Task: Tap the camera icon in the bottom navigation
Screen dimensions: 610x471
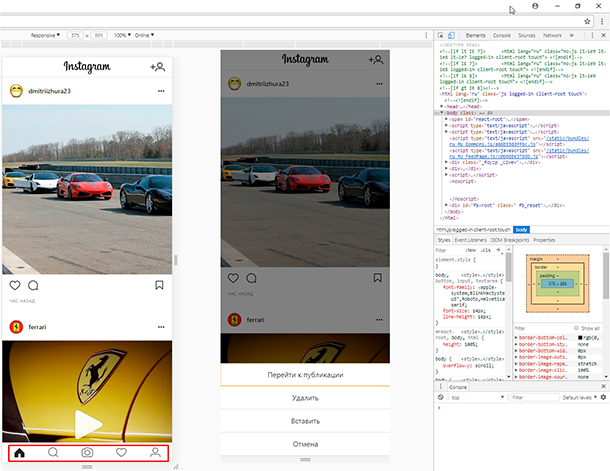Action: [x=87, y=453]
